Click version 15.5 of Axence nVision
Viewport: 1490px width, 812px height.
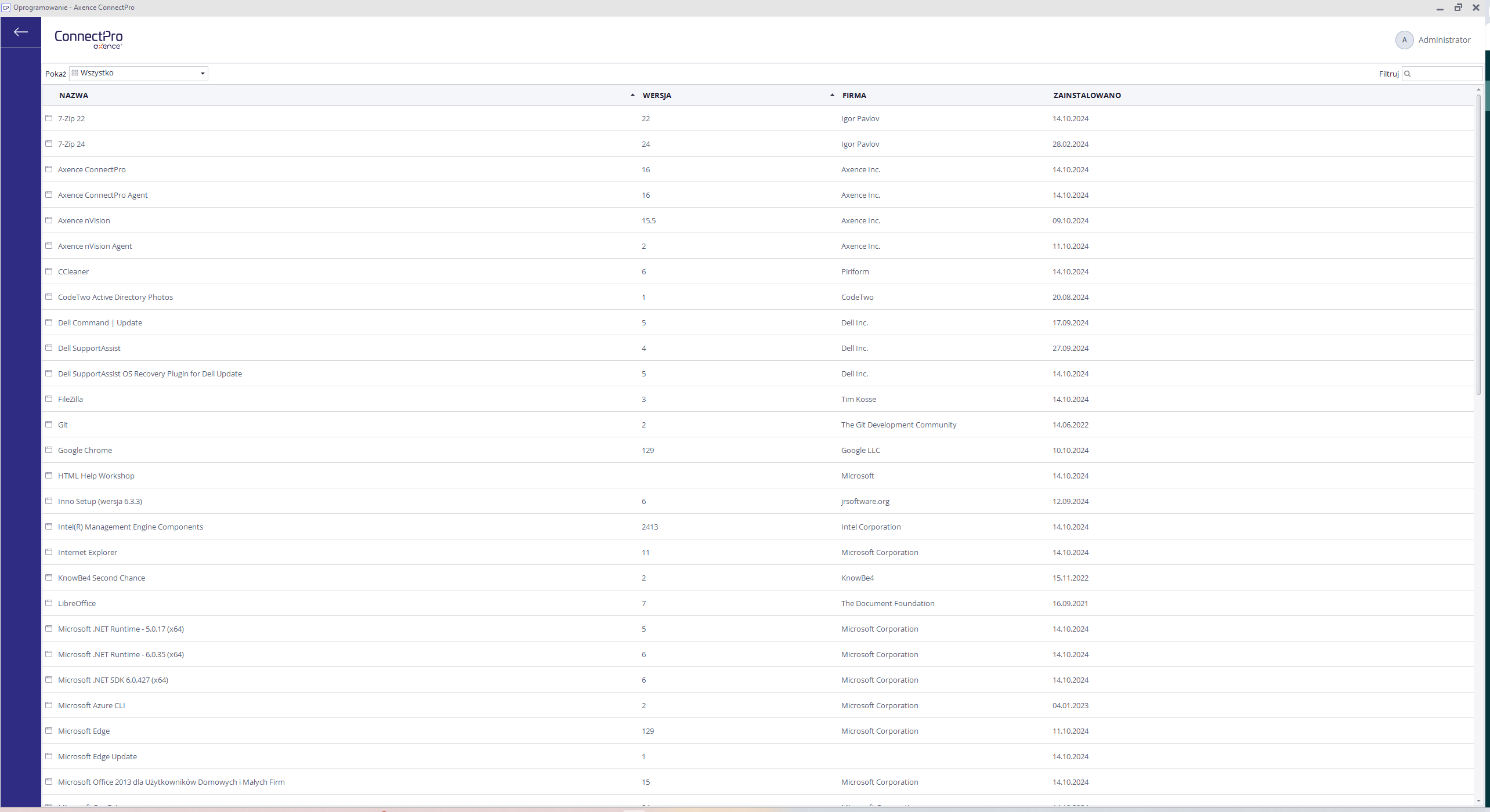649,220
